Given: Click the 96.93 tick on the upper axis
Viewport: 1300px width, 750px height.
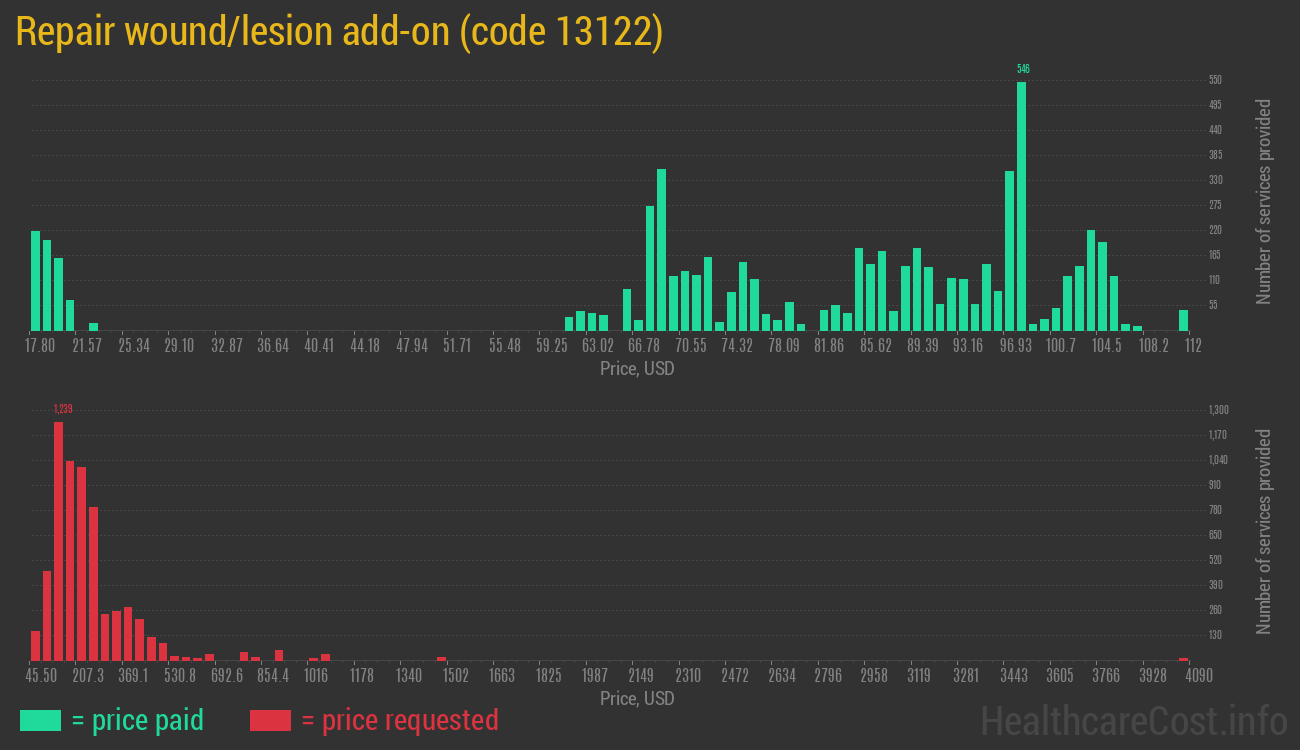Looking at the screenshot, I should (x=1015, y=346).
